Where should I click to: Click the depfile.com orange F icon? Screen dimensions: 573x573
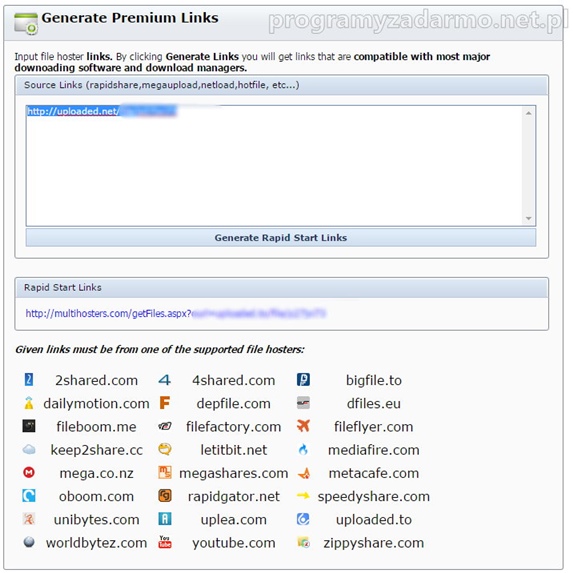(x=164, y=403)
